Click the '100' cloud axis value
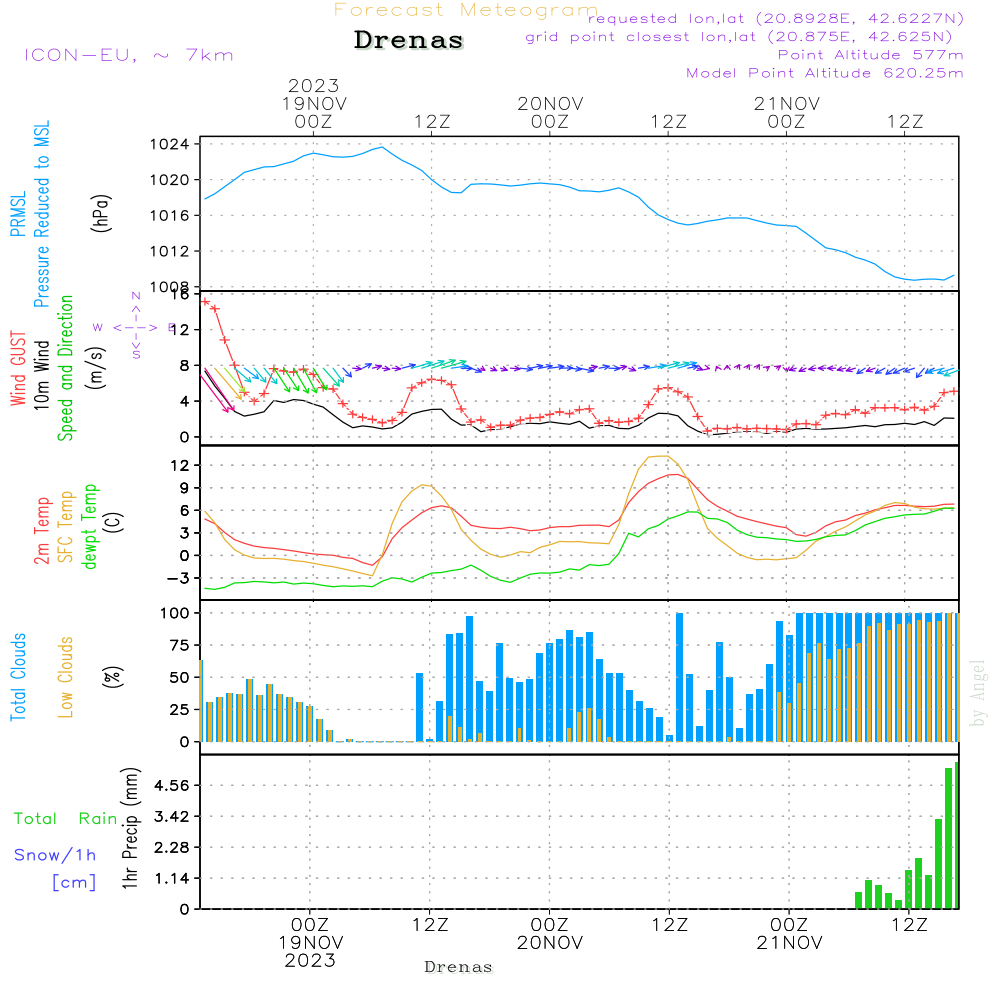The height and width of the screenshot is (1000, 1000). tap(175, 613)
